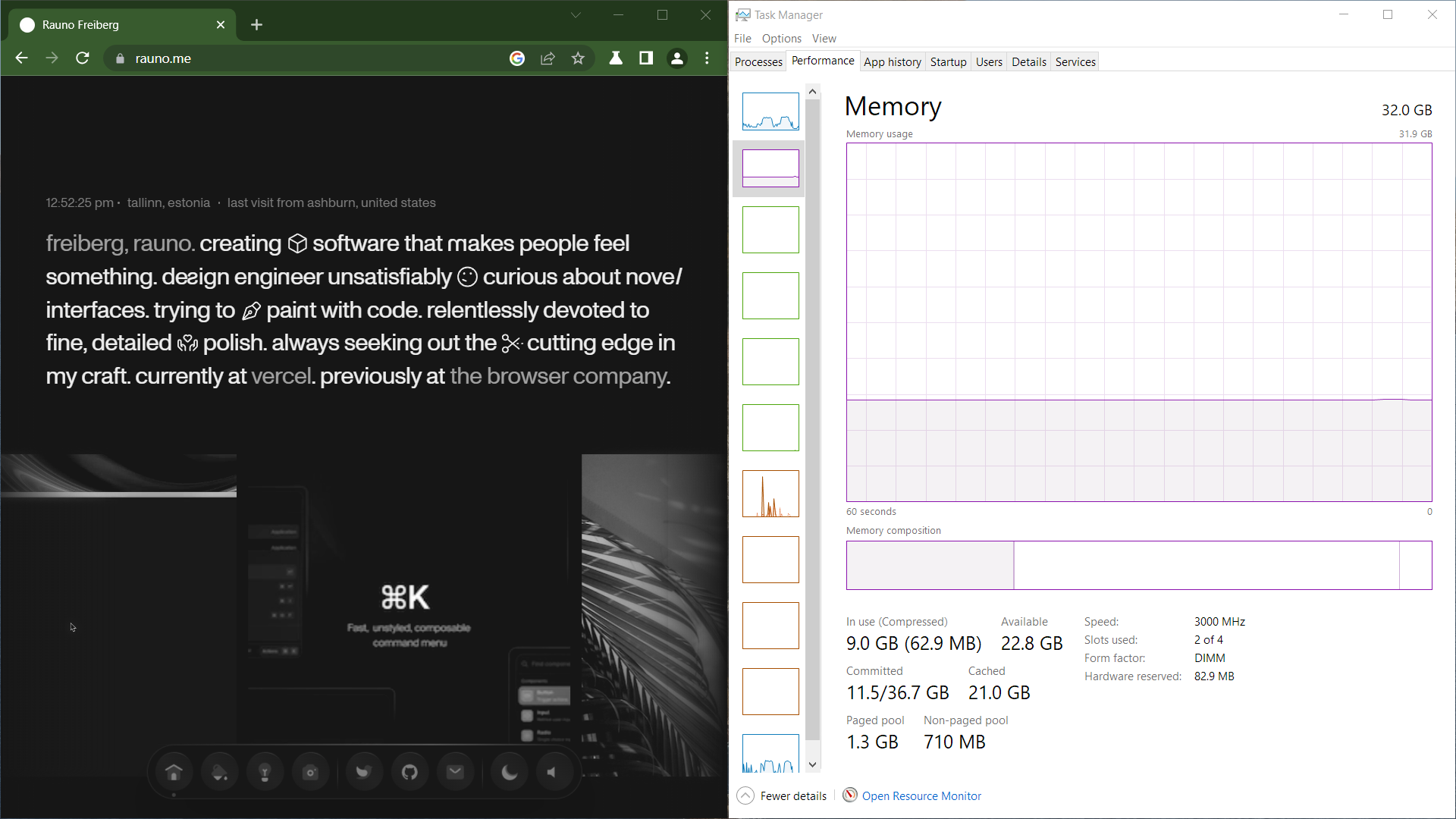Screen dimensions: 1456x819
Task: Open the email envelope icon
Action: pos(456,771)
